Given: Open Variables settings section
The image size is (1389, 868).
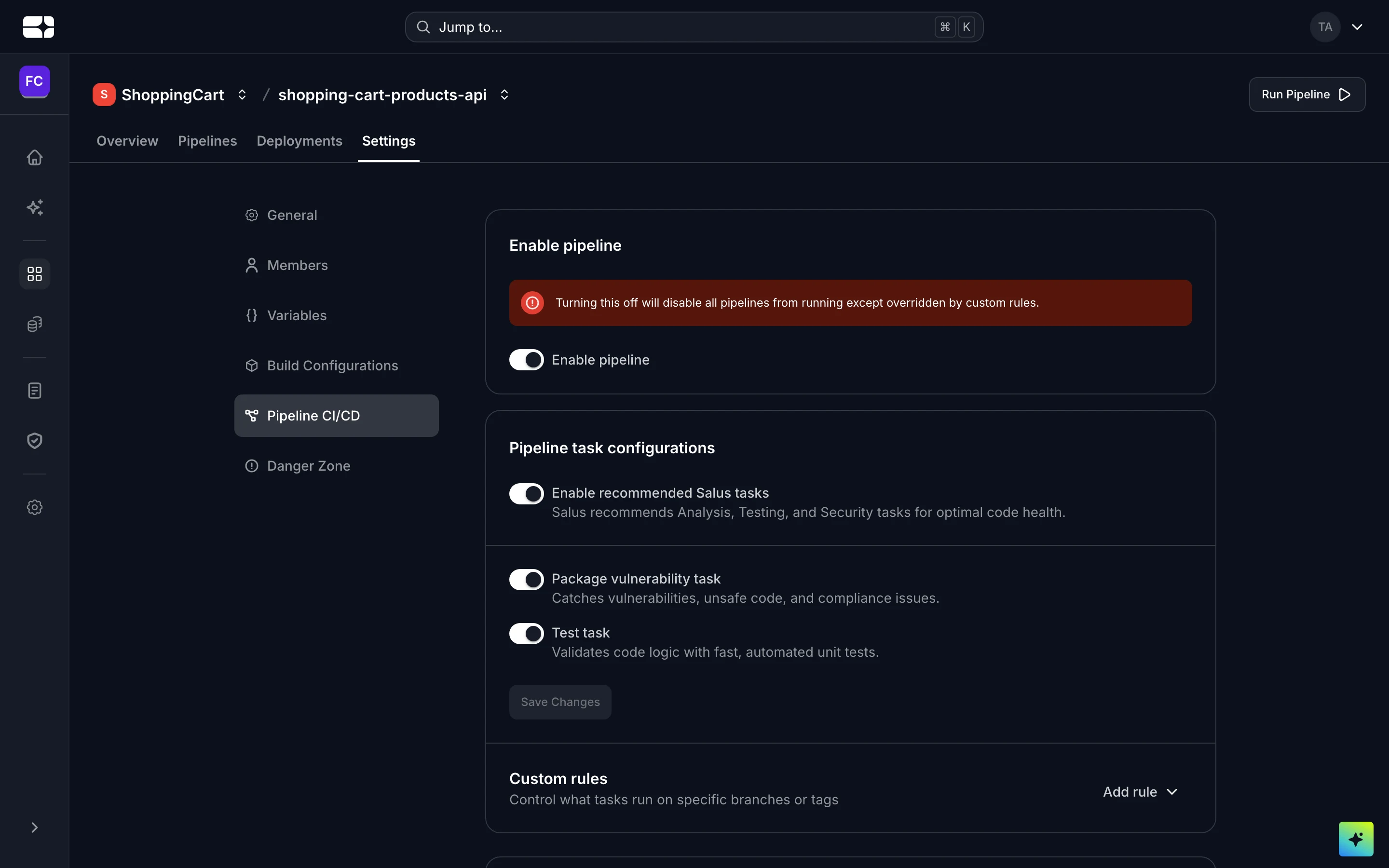Looking at the screenshot, I should pyautogui.click(x=336, y=315).
